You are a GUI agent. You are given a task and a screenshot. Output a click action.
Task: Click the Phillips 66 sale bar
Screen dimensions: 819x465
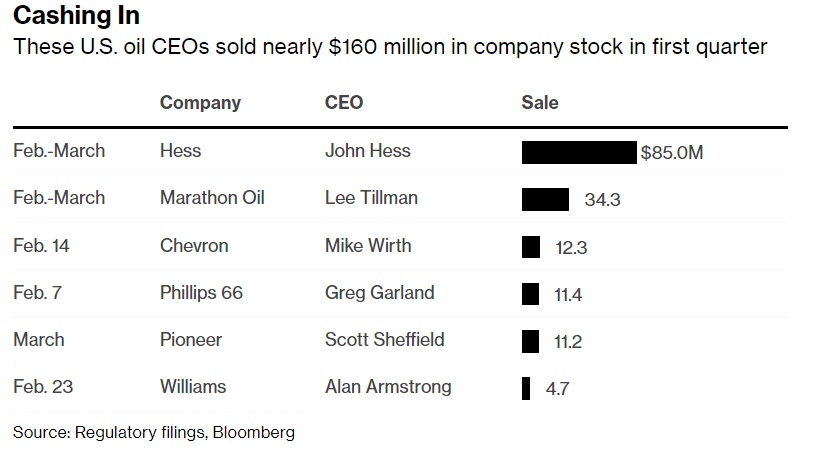530,294
